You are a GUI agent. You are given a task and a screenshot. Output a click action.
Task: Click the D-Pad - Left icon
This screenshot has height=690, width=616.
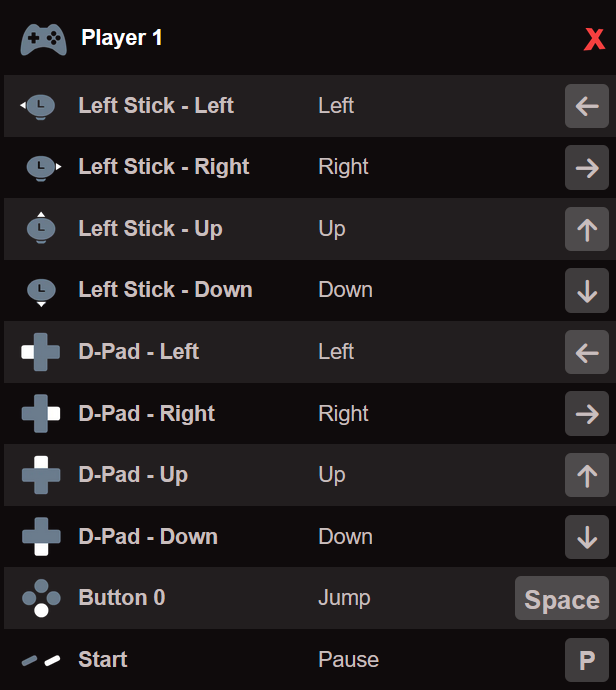40,352
